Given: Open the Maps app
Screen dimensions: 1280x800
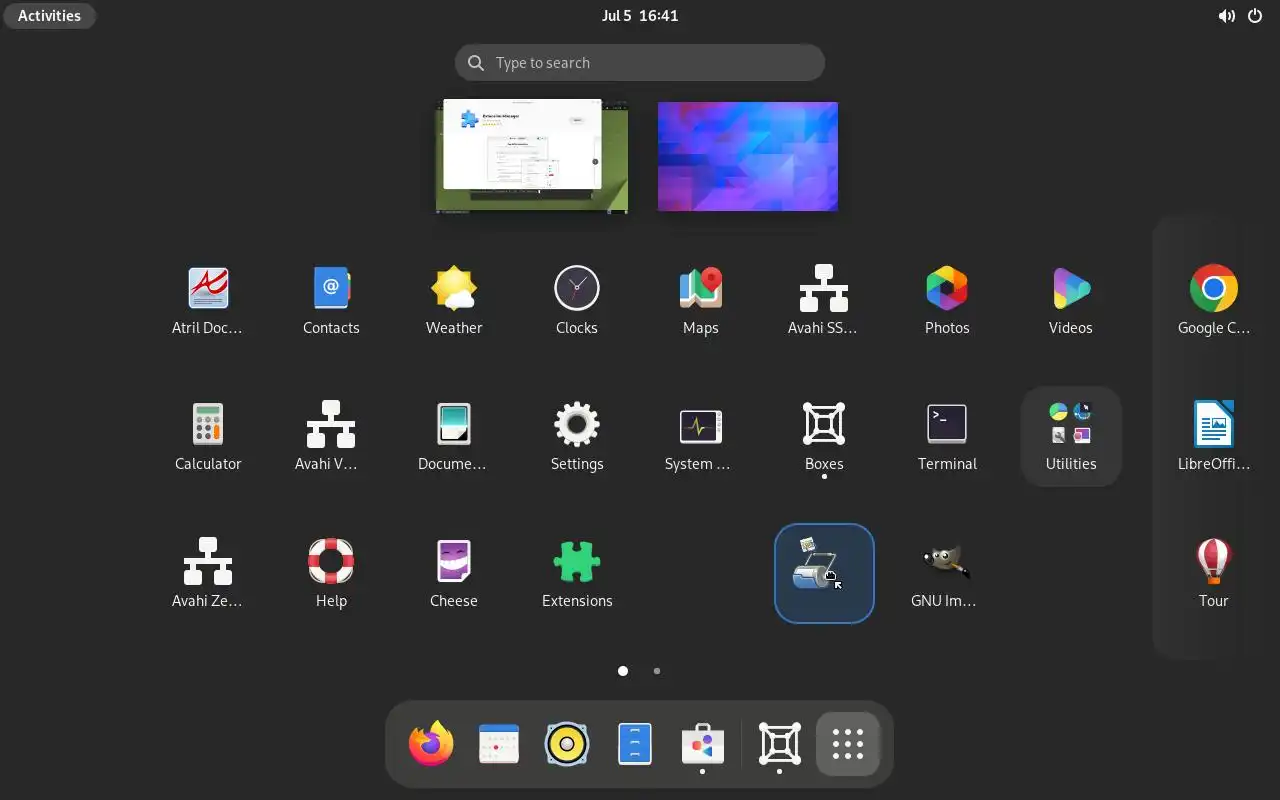Looking at the screenshot, I should [x=700, y=300].
